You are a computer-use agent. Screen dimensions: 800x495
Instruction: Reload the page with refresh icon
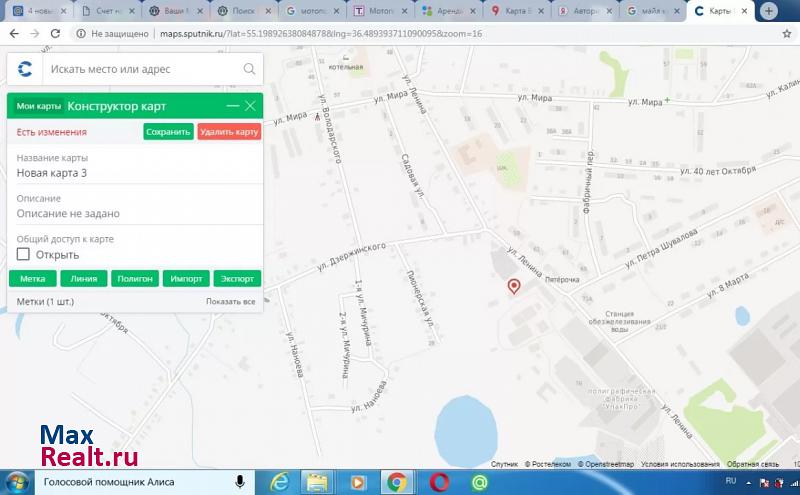coord(58,33)
